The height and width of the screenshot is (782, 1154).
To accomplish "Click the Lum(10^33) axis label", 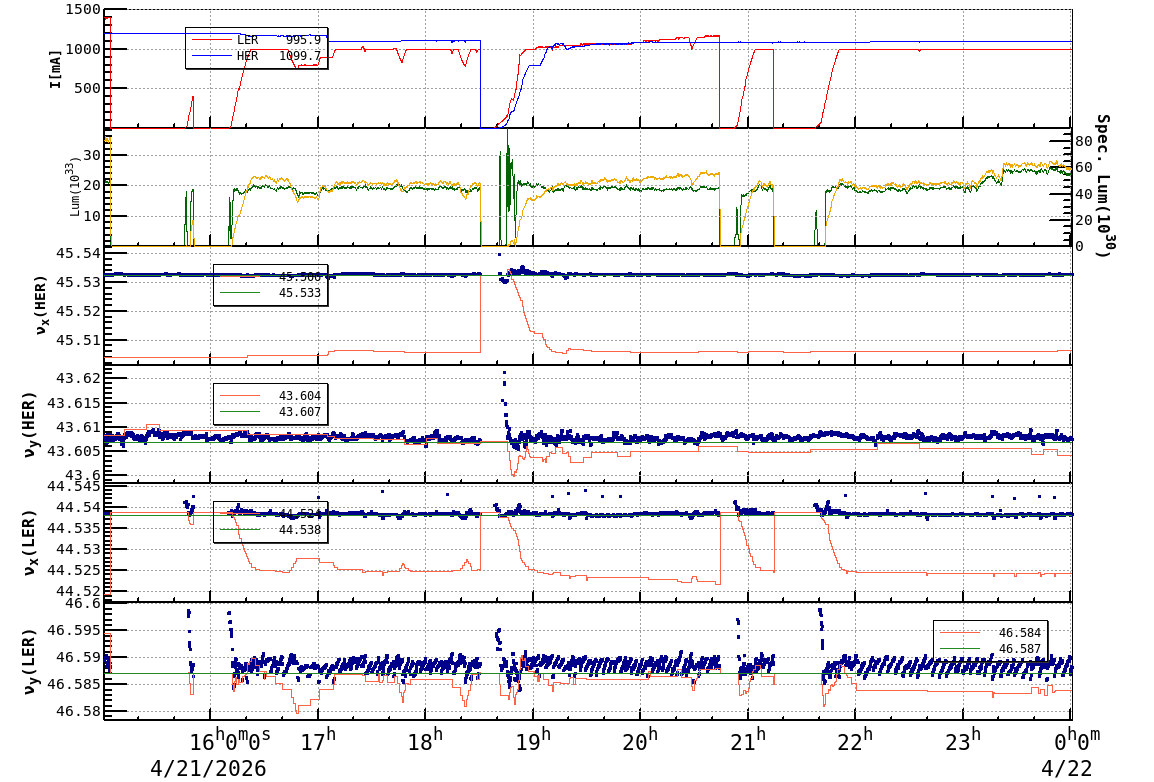I will click(75, 187).
